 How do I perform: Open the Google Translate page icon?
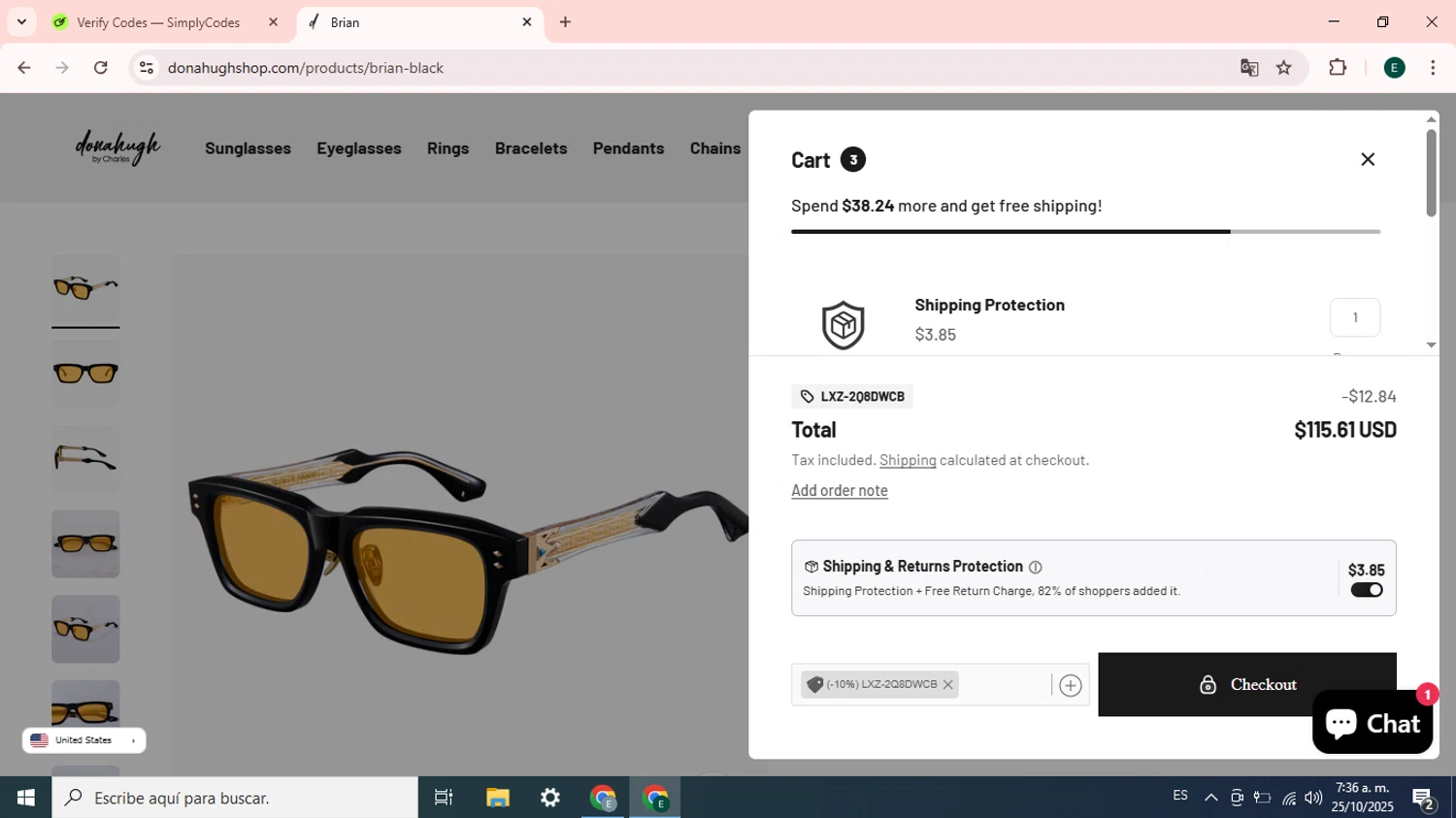[x=1249, y=68]
